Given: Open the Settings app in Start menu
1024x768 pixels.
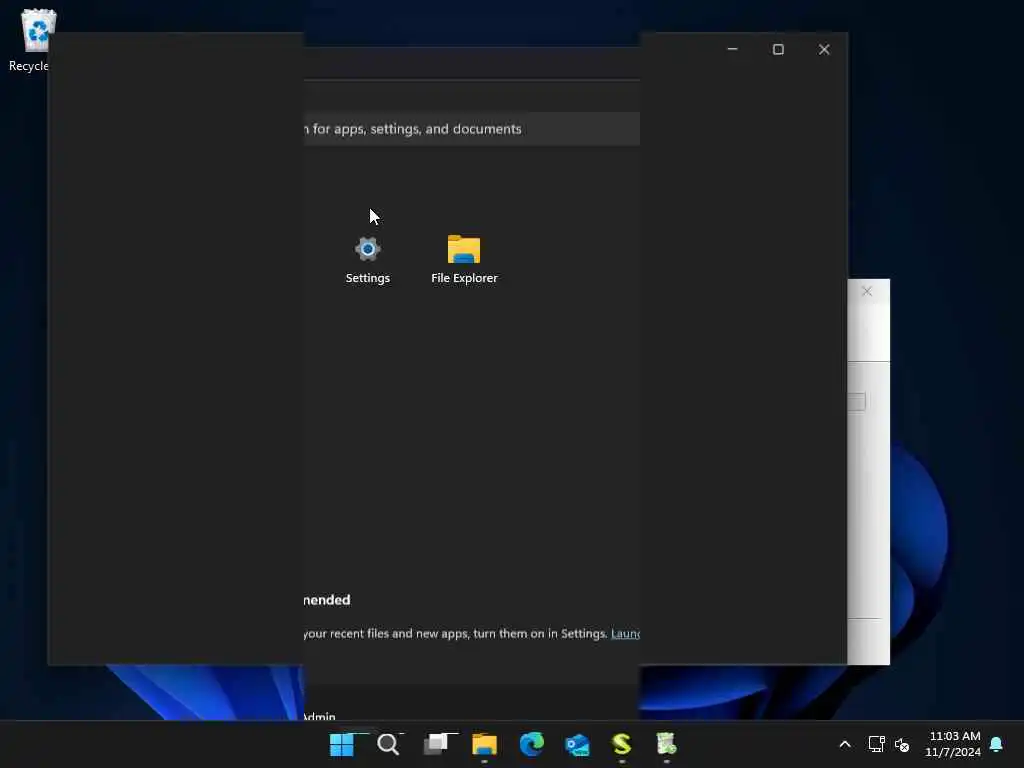Looking at the screenshot, I should point(368,260).
